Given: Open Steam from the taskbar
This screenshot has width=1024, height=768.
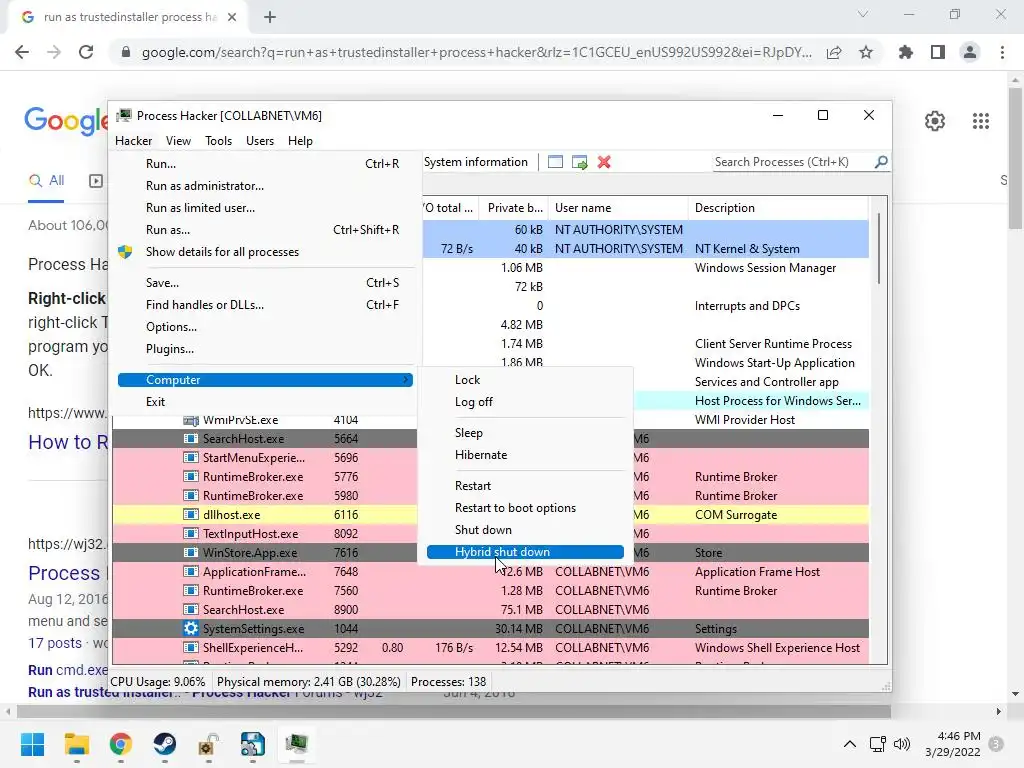Looking at the screenshot, I should point(165,744).
